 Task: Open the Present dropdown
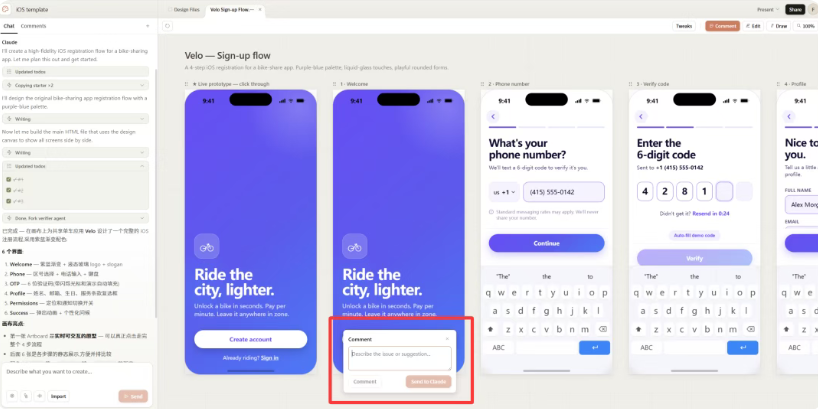(768, 9)
